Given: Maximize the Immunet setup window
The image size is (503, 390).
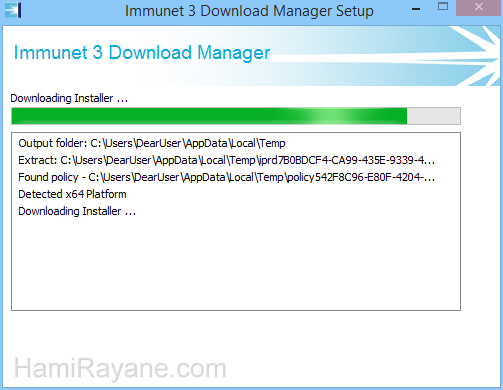Looking at the screenshot, I should [443, 7].
